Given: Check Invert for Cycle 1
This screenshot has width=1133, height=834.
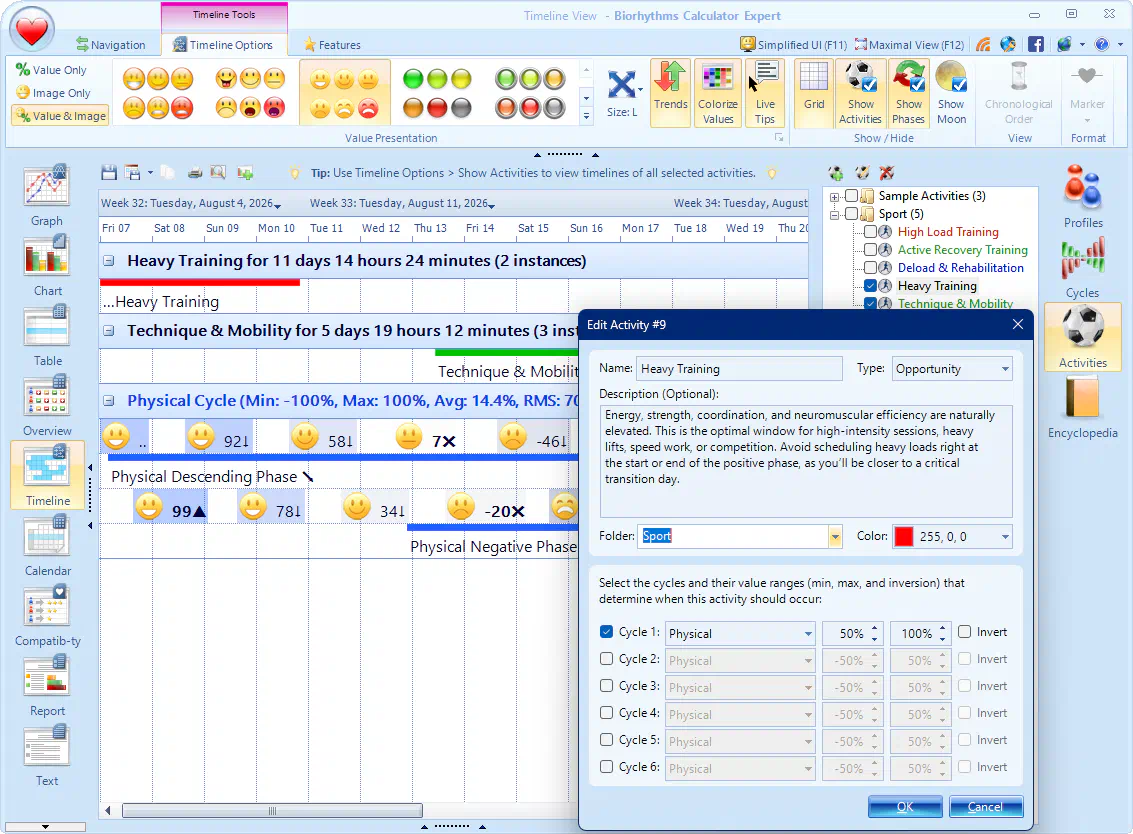Looking at the screenshot, I should 964,632.
